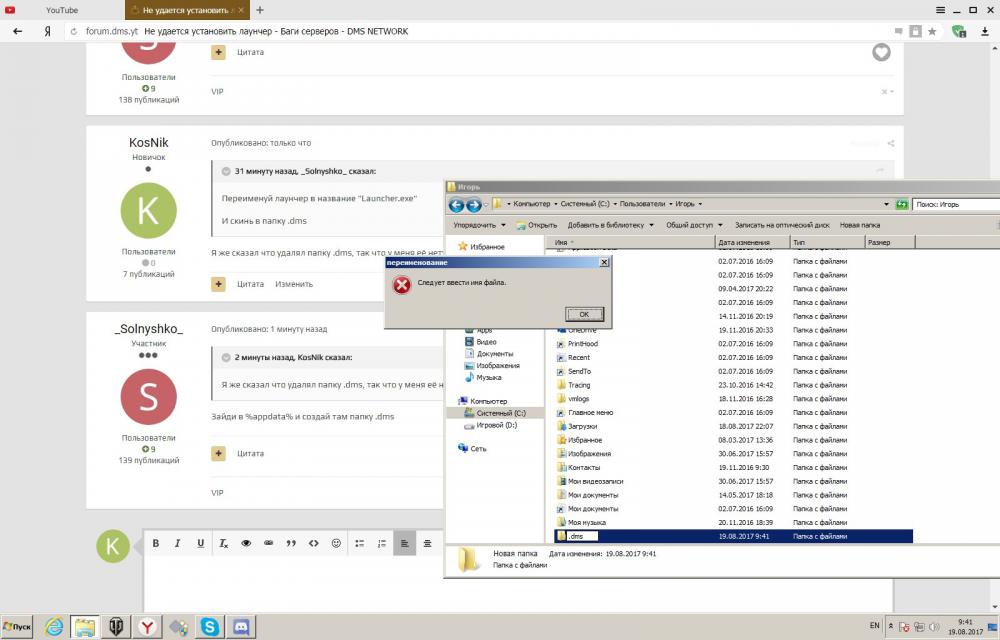
Task: Click Цитата on _Solnyshko_'s latest post
Action: click(251, 454)
